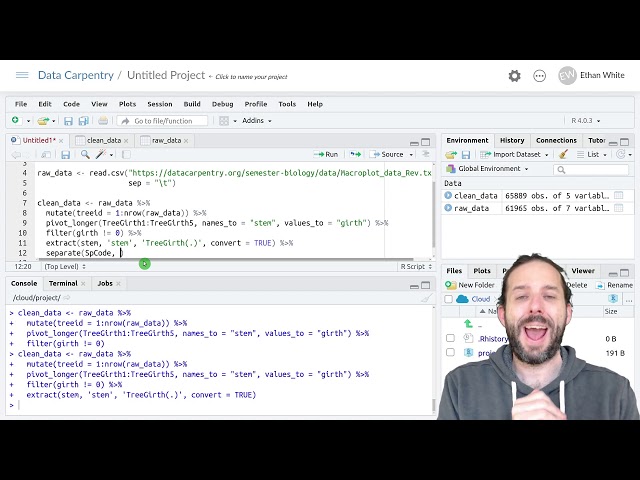Open an existing file folder icon
The width and height of the screenshot is (640, 480).
pyautogui.click(x=43, y=121)
